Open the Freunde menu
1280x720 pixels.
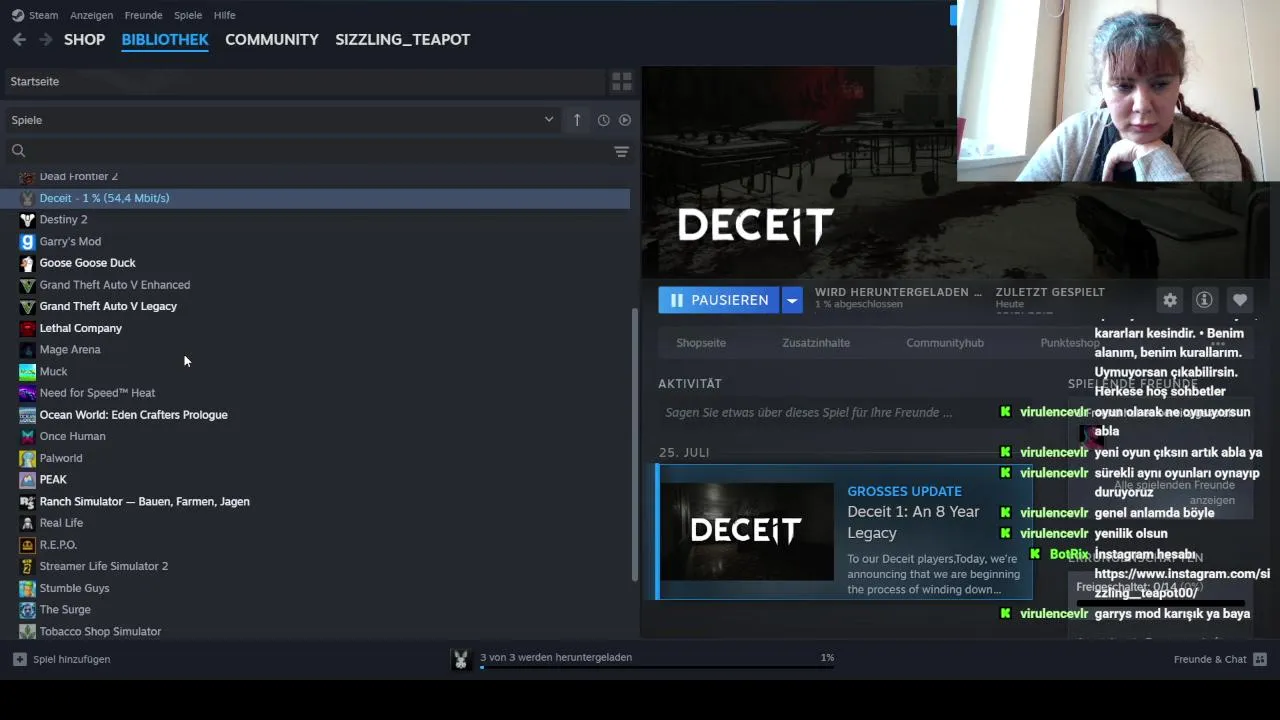click(x=144, y=15)
